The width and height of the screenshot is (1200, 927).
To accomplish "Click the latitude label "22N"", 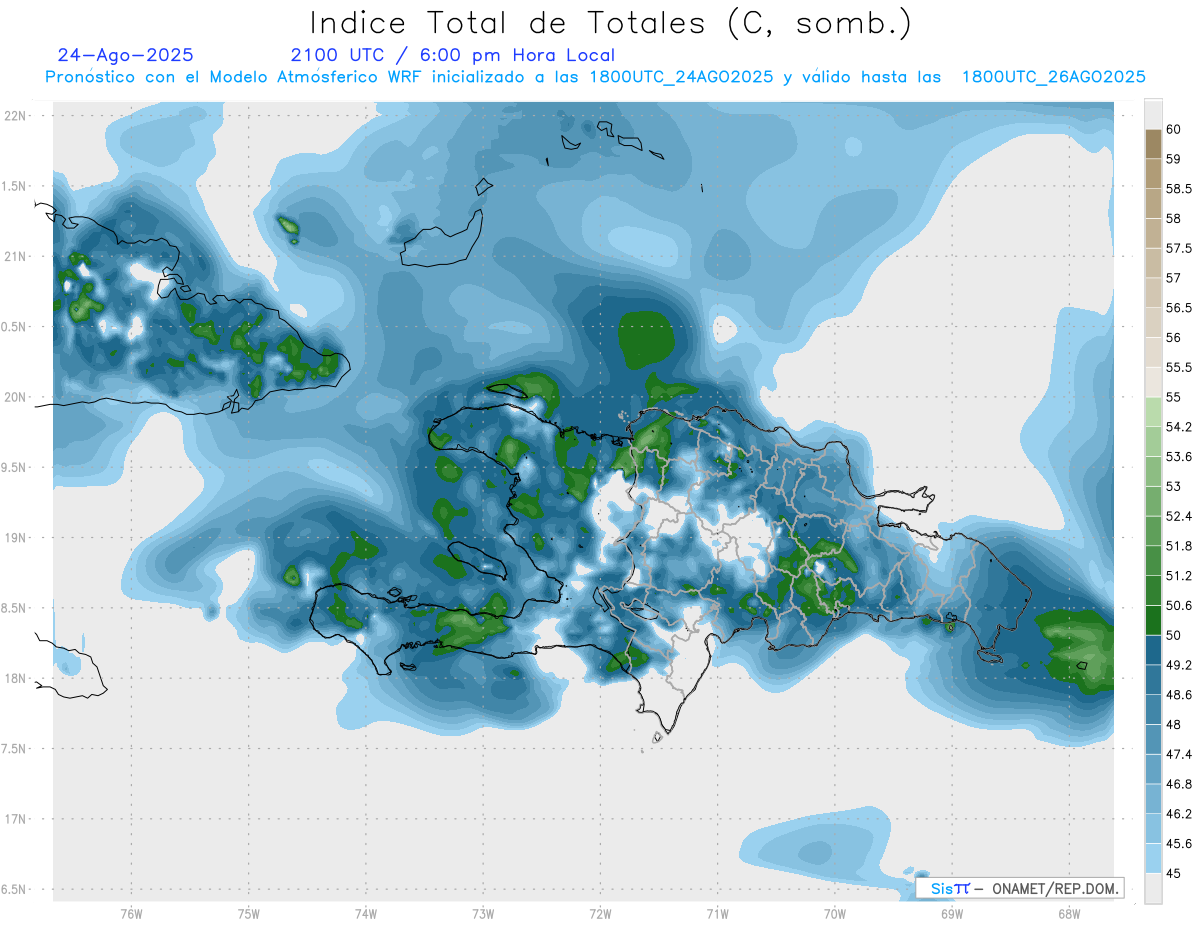I will (x=15, y=115).
